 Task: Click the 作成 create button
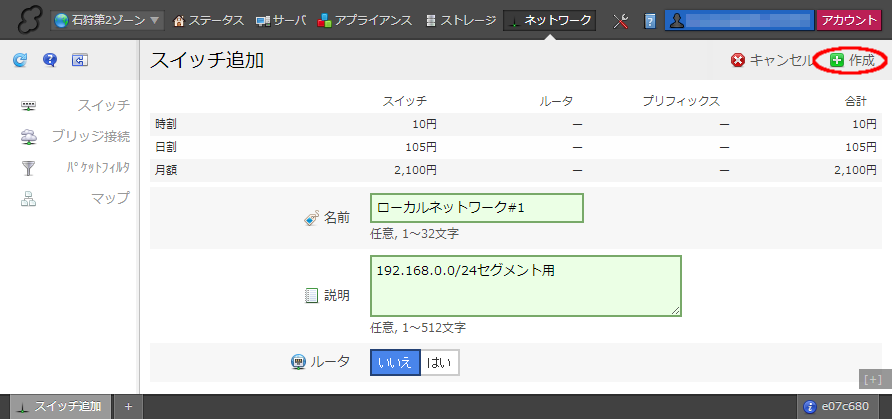[852, 60]
